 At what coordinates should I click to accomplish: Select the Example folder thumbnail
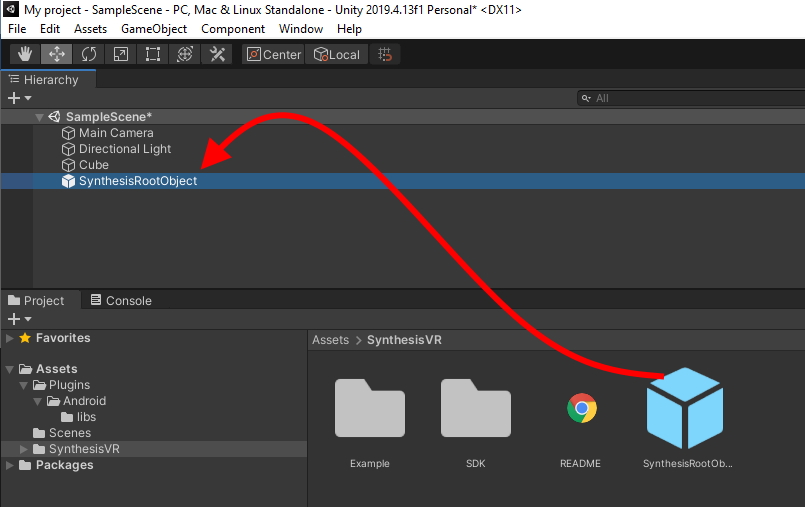[x=370, y=408]
